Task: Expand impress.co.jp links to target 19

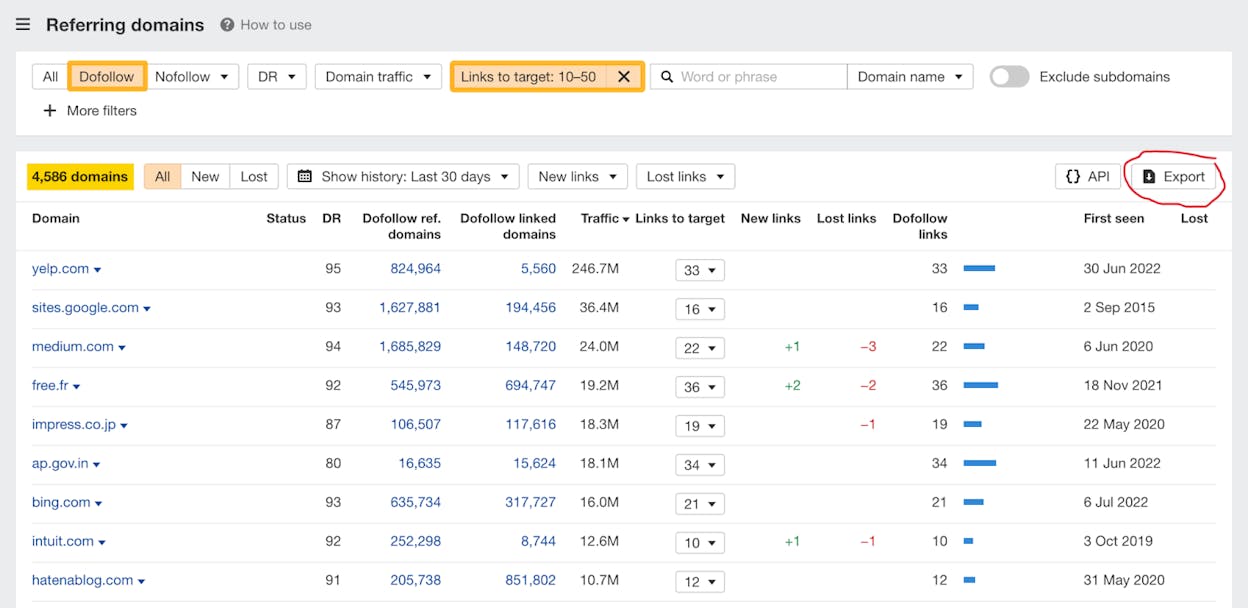Action: point(700,426)
